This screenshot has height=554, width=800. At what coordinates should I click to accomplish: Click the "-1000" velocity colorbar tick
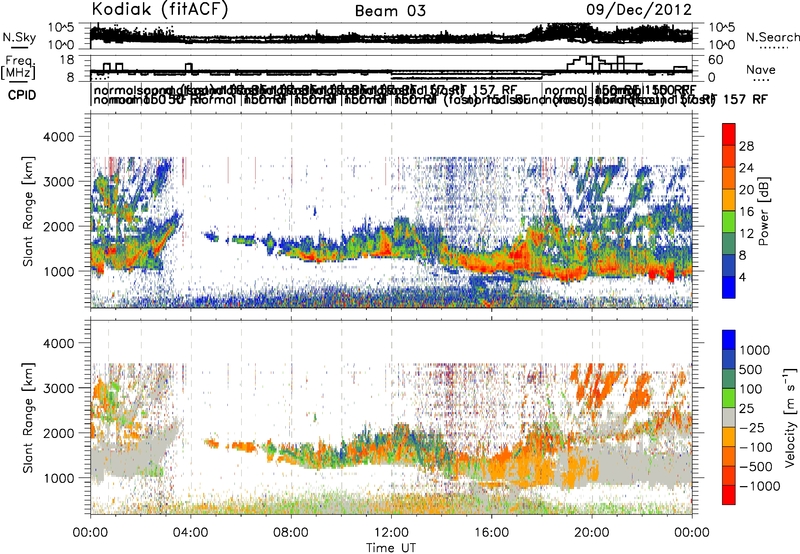[x=760, y=486]
